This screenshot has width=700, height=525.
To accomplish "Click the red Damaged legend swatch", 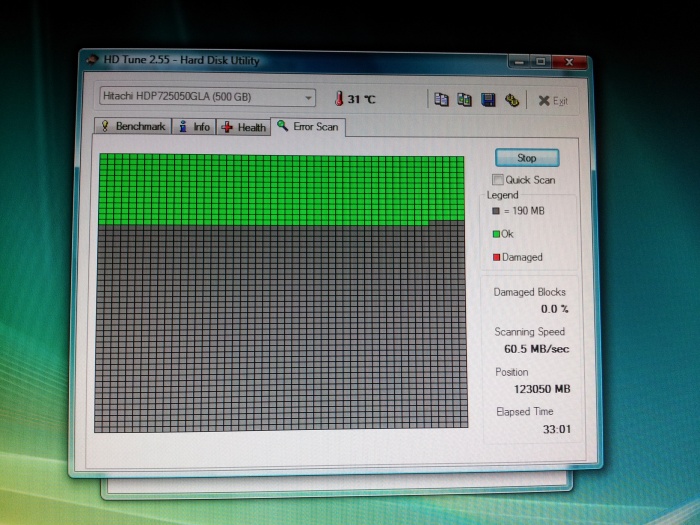I will pos(496,257).
